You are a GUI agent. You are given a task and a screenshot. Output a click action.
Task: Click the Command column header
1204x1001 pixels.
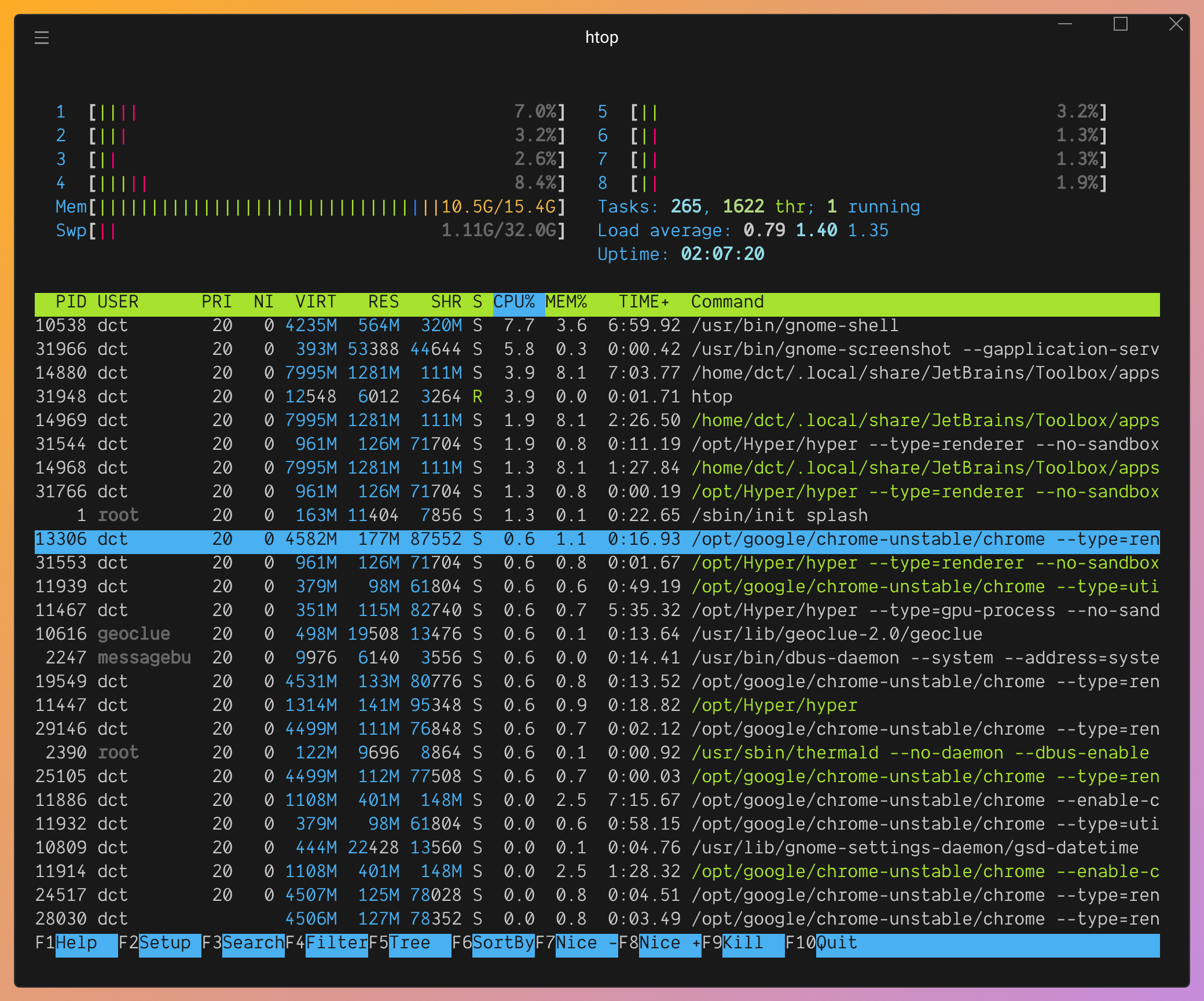coord(728,302)
